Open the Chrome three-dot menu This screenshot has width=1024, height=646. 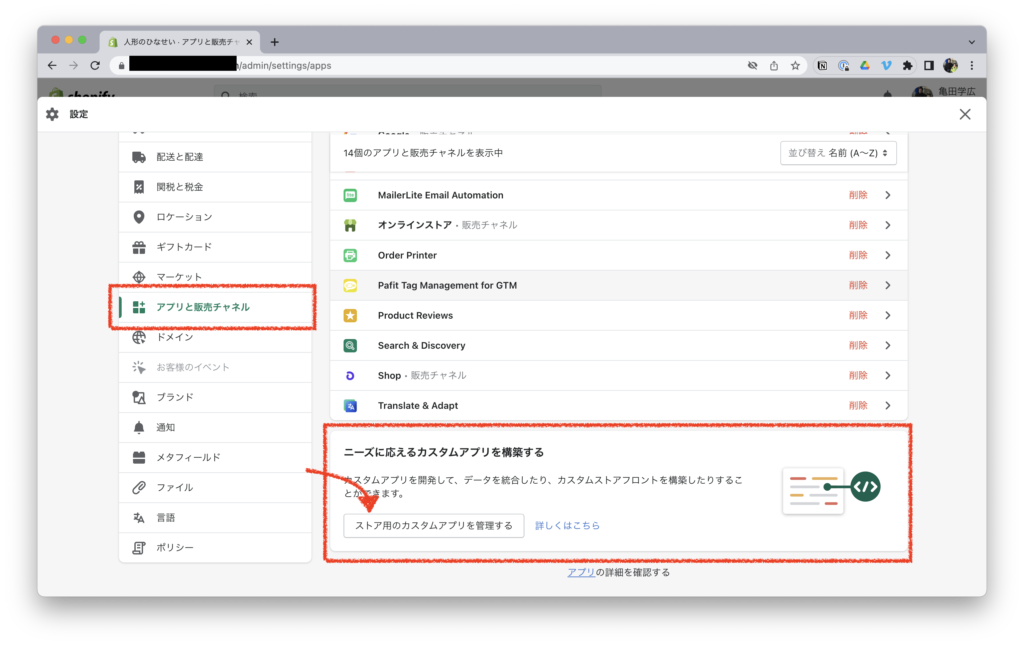[972, 65]
